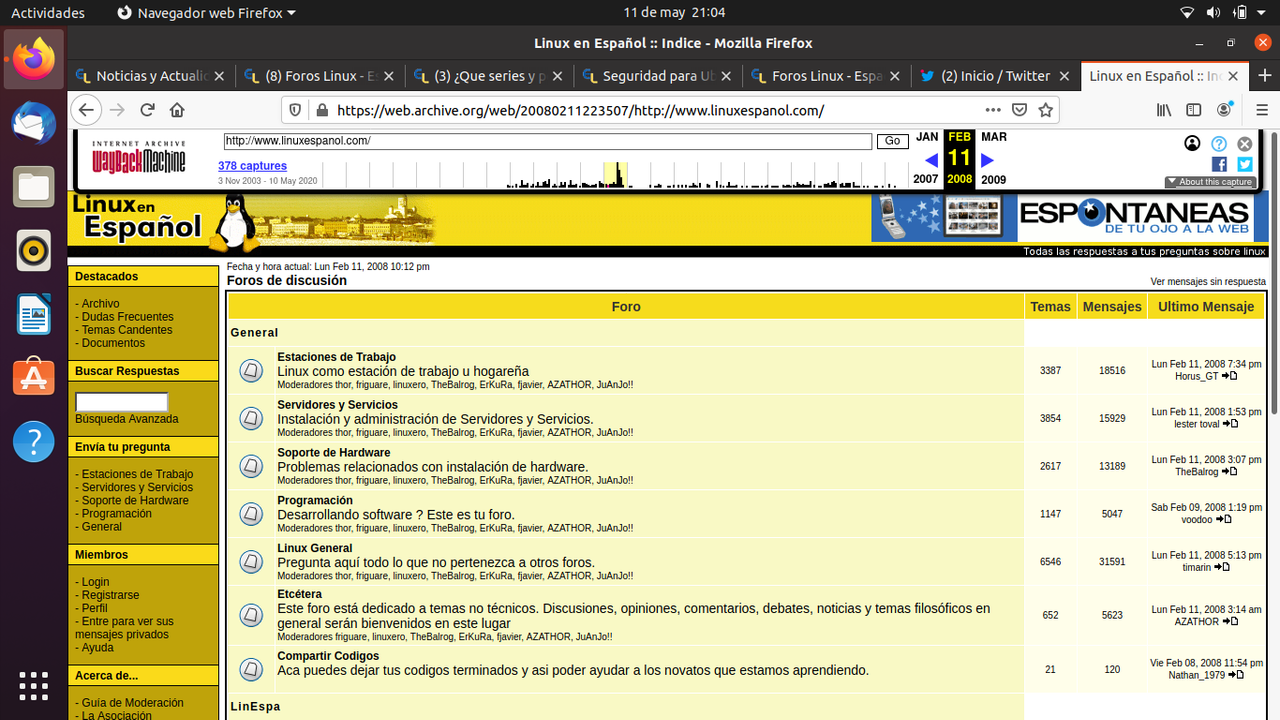Go to Firefox home page icon
Viewport: 1280px width, 720px height.
point(177,110)
